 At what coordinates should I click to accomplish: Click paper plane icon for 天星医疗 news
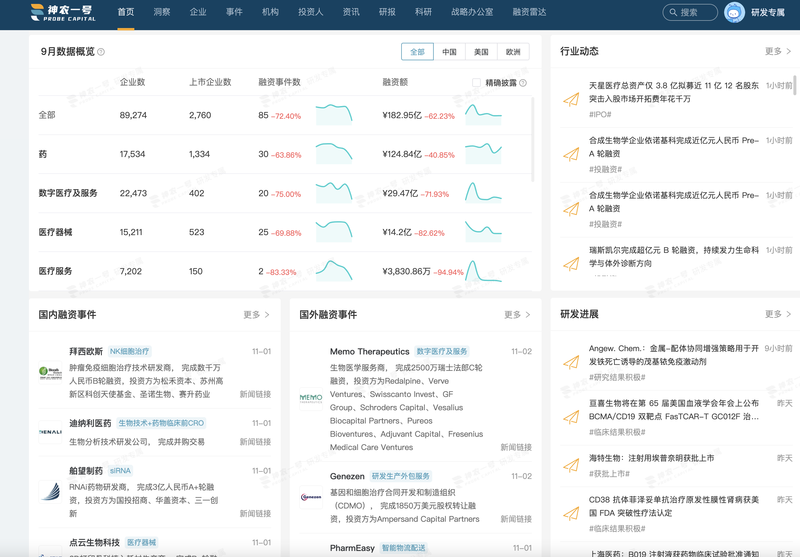coord(571,99)
